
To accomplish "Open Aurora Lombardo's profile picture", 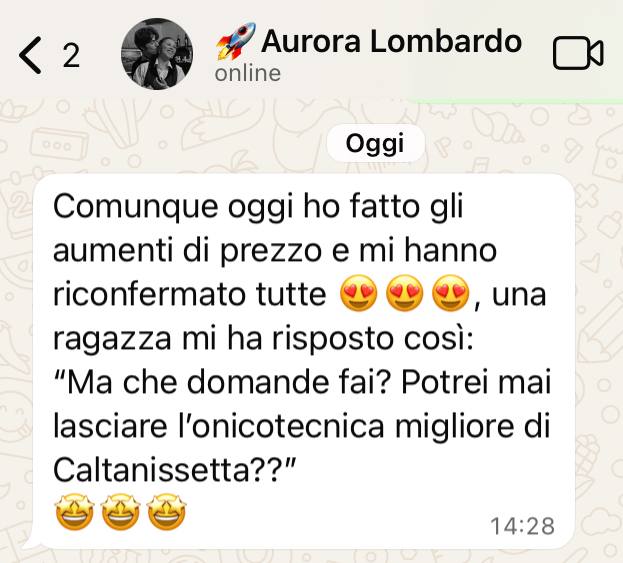I will pos(157,54).
